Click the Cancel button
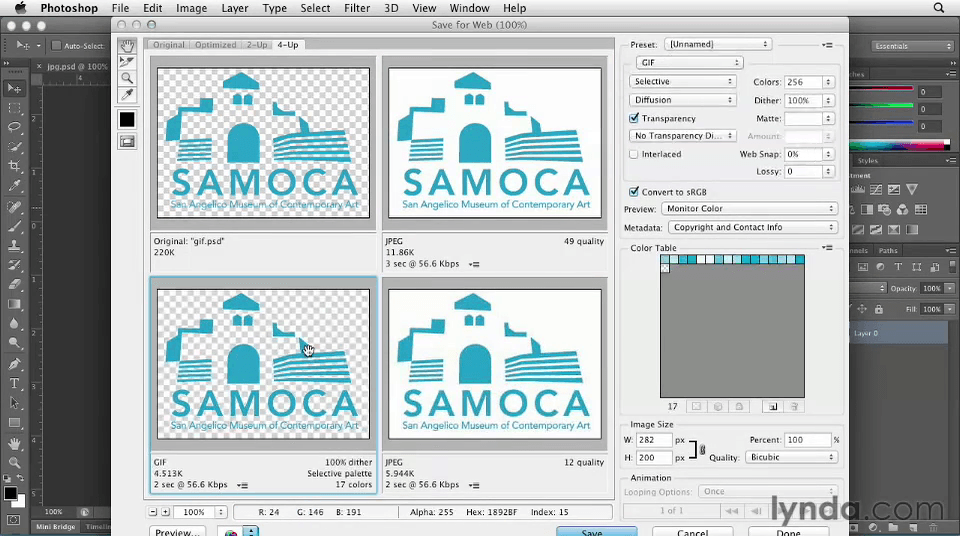 (x=692, y=531)
